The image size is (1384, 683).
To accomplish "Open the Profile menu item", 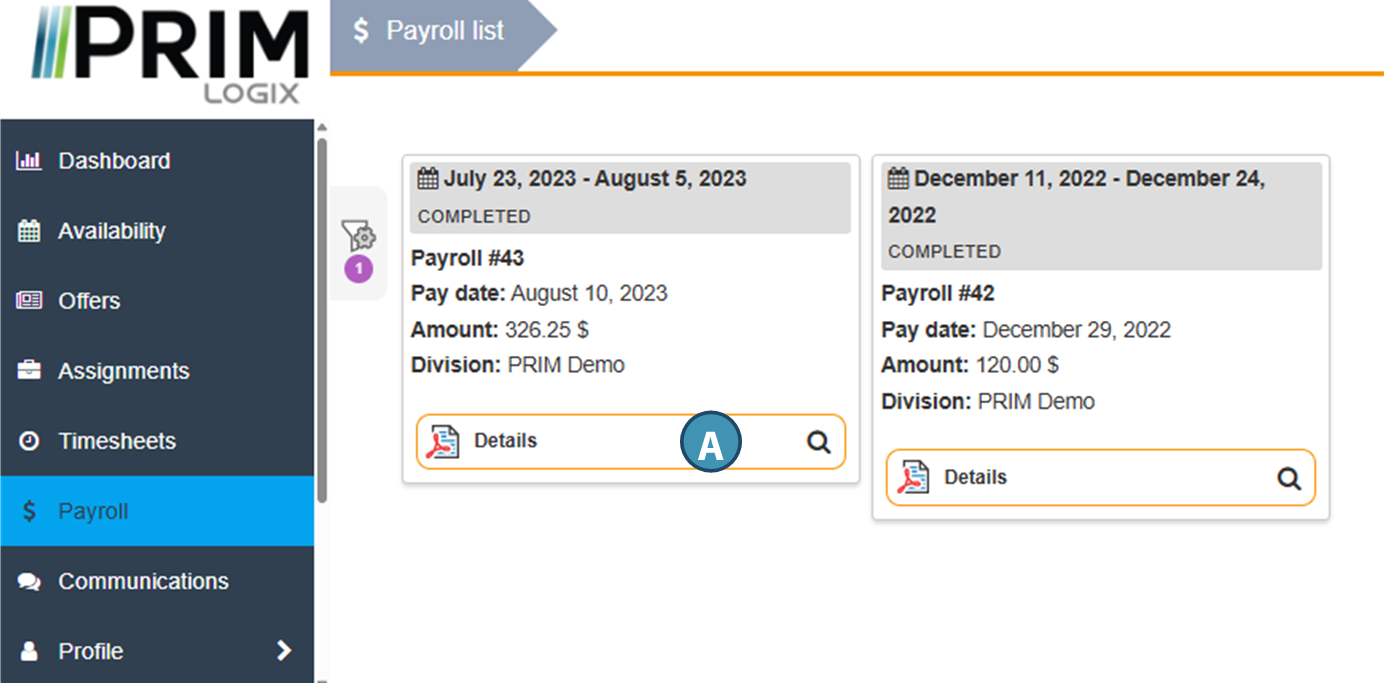I will [91, 651].
